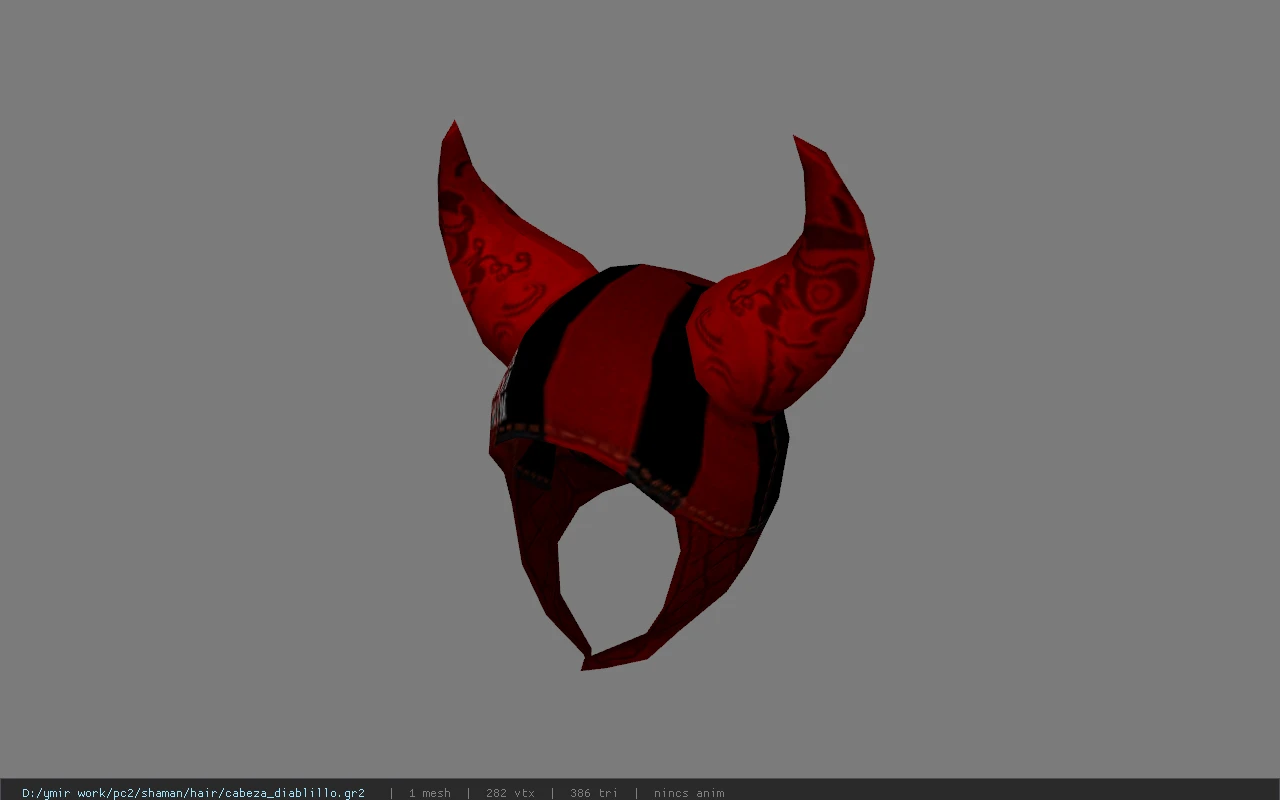Click the red devil-horned hat model
Image resolution: width=1280 pixels, height=800 pixels.
655,395
